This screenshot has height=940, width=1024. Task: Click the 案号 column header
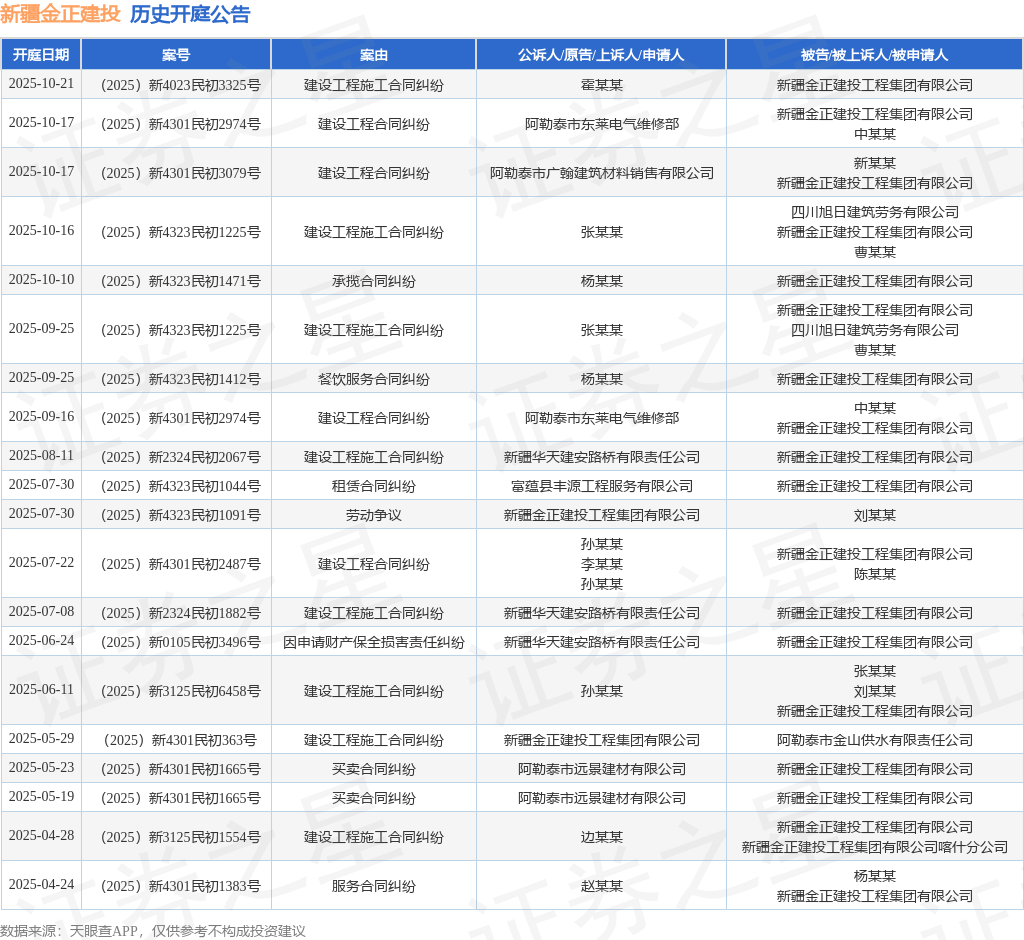coord(176,55)
